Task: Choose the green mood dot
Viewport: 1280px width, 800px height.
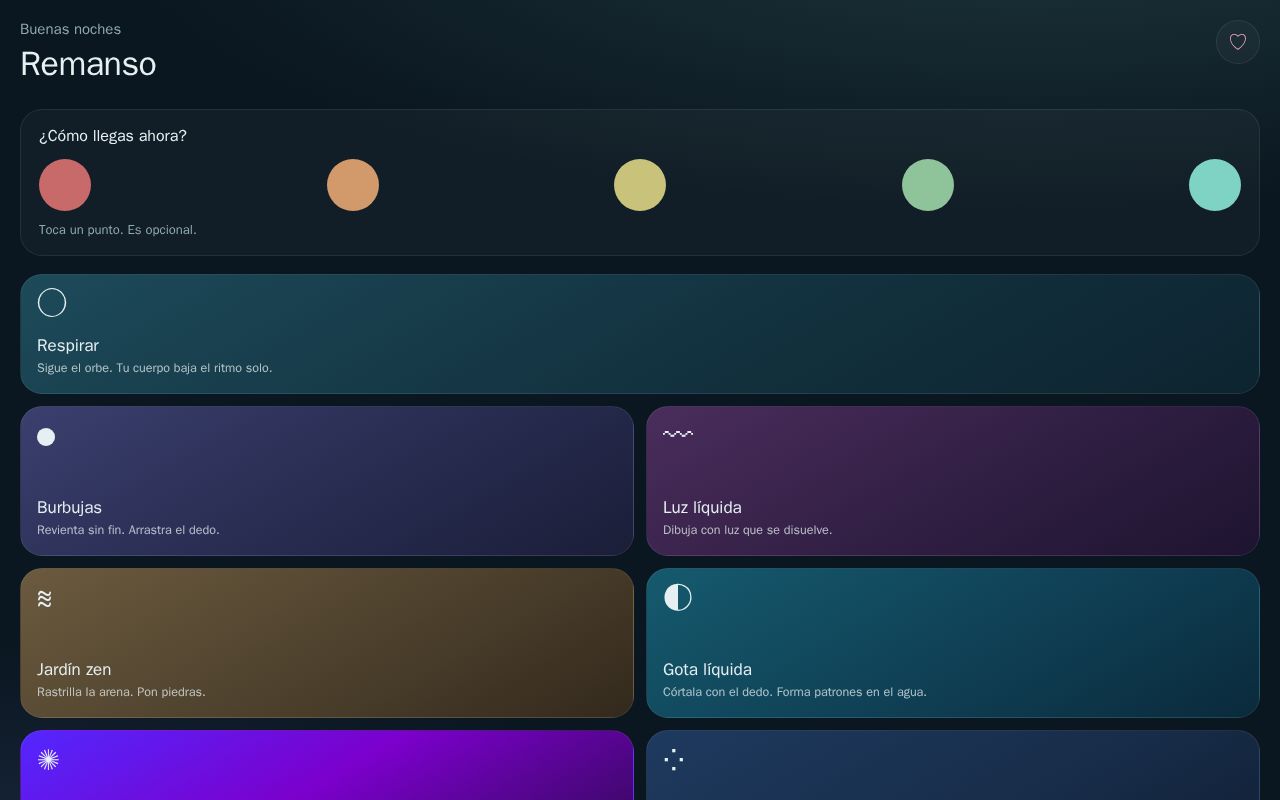Action: (928, 185)
